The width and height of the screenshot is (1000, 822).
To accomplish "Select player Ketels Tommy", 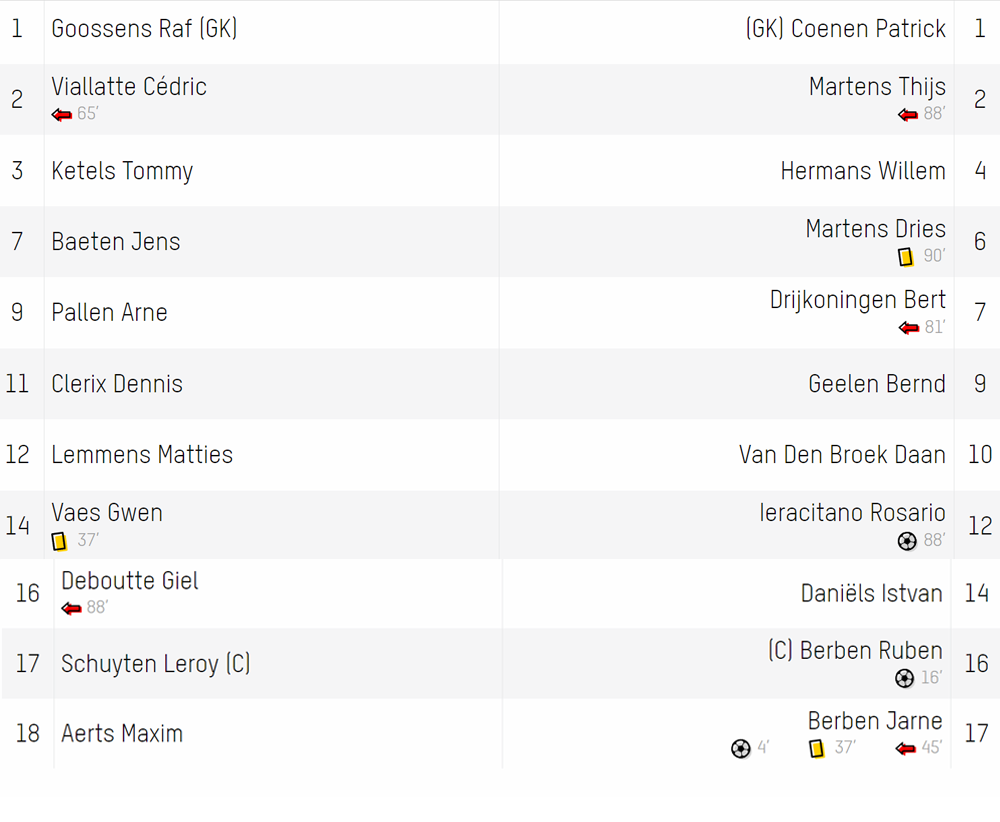I will click(x=122, y=171).
